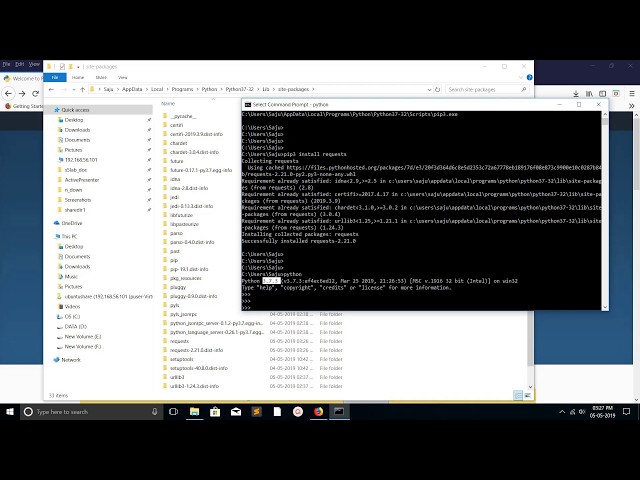Image resolution: width=640 pixels, height=480 pixels.
Task: Show hidden system tray icons
Action: pyautogui.click(x=562, y=412)
